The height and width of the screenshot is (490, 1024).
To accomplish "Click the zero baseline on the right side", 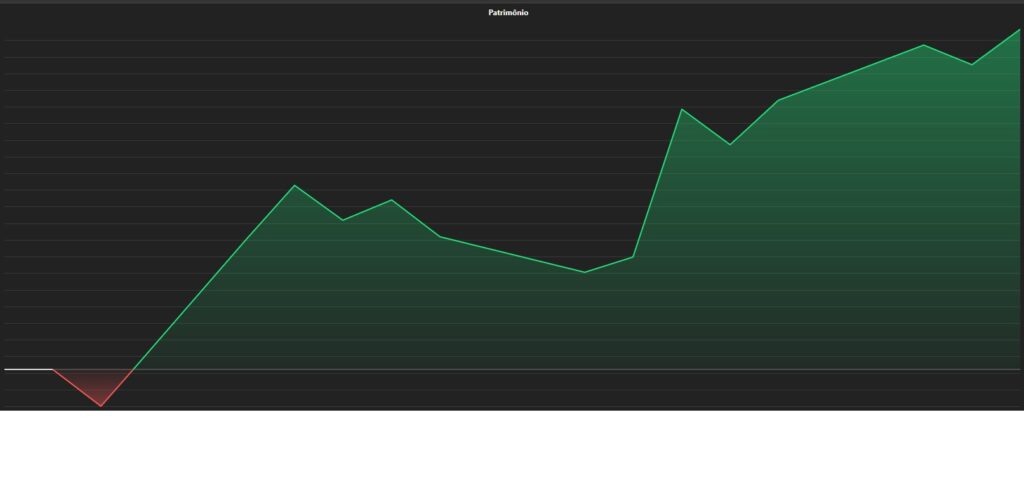I will (x=900, y=370).
